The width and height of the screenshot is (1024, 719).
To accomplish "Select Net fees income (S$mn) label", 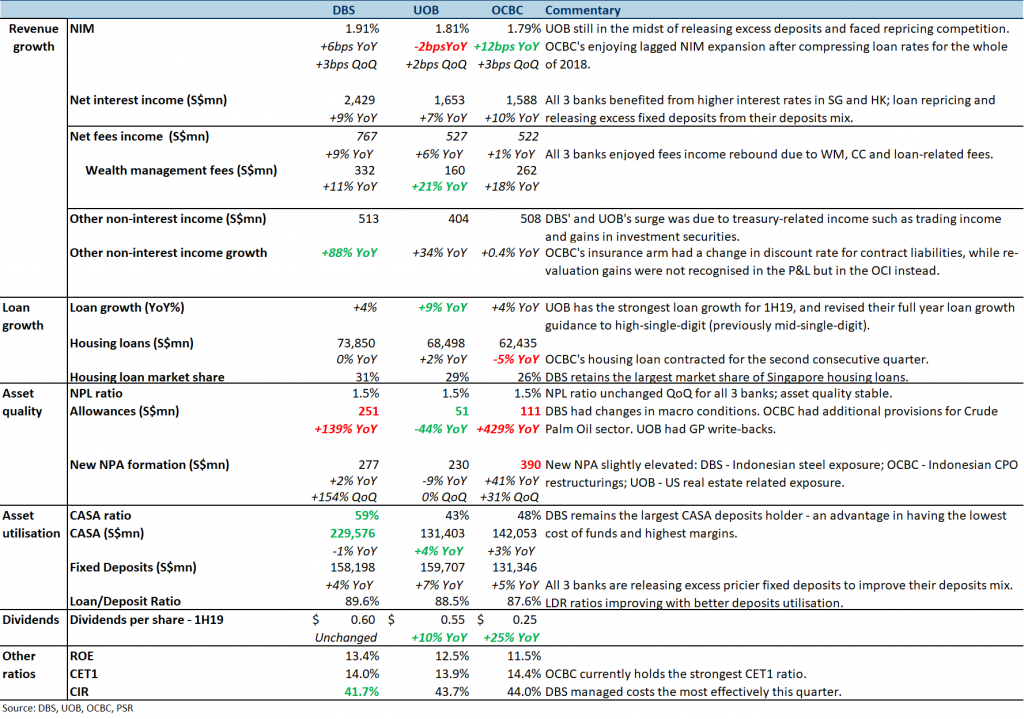I will coord(139,136).
